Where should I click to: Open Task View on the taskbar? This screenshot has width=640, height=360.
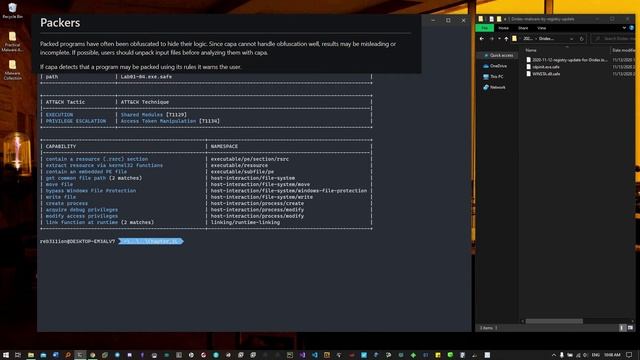pos(18,355)
